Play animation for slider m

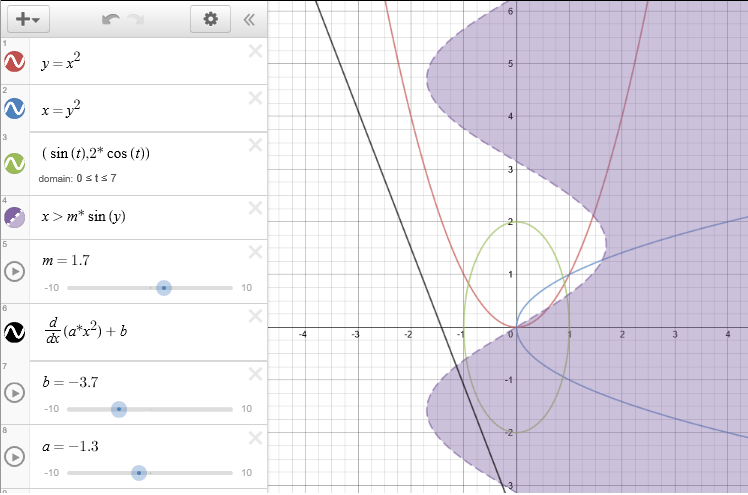point(15,271)
